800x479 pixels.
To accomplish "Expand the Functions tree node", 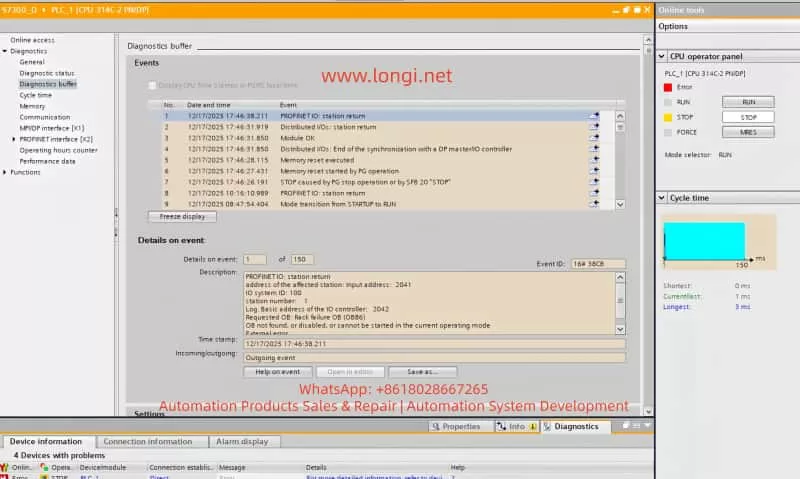I will point(5,172).
